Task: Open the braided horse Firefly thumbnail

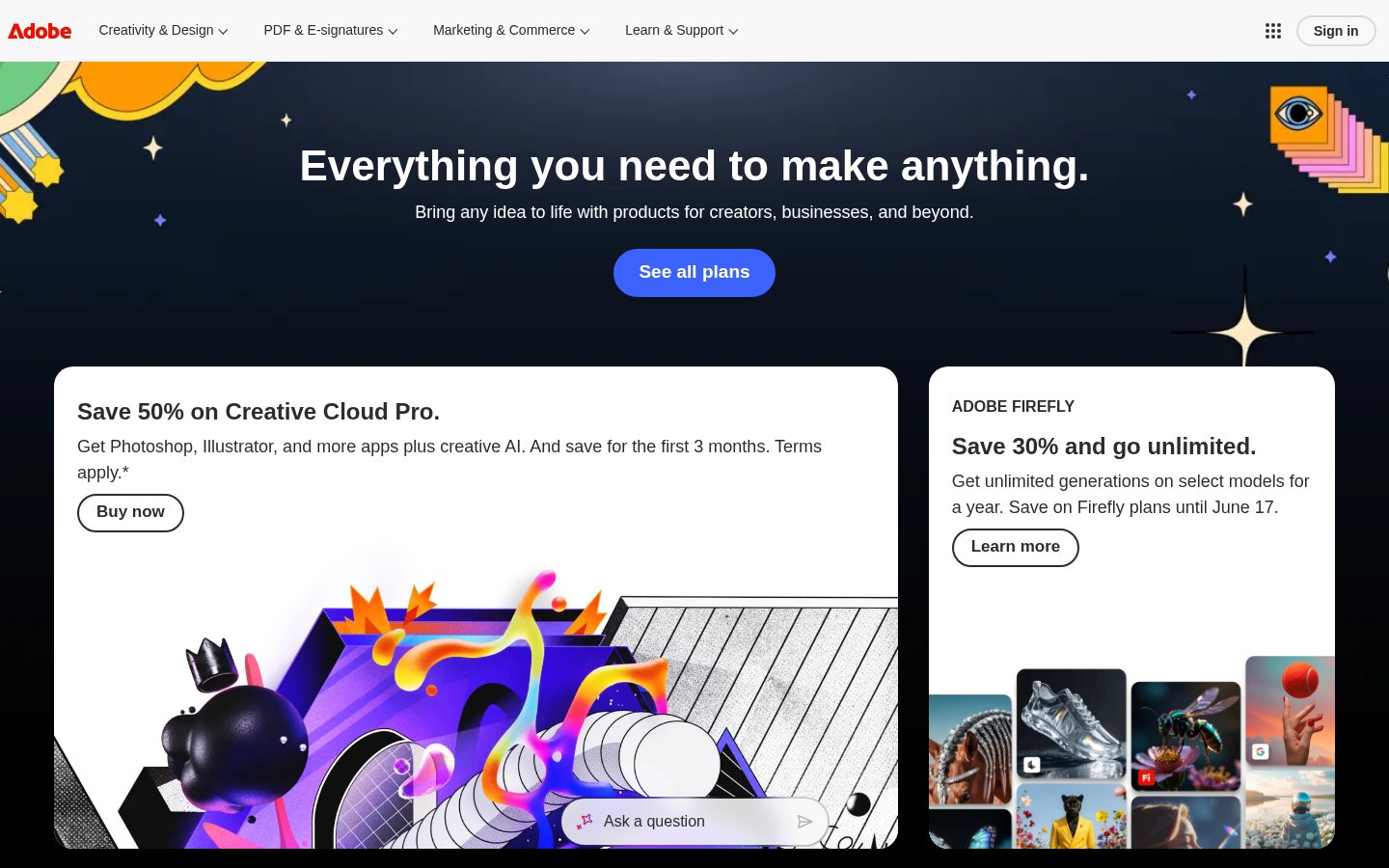Action: point(970,750)
